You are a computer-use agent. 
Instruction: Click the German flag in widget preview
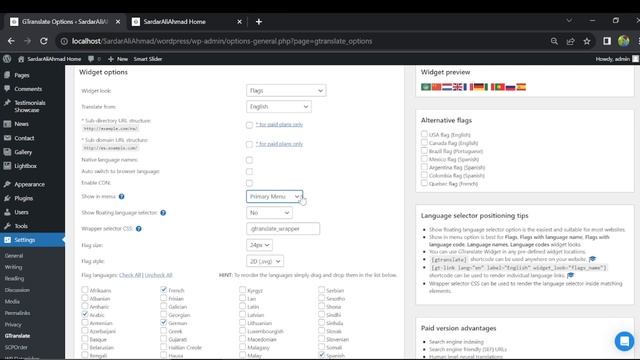479,87
